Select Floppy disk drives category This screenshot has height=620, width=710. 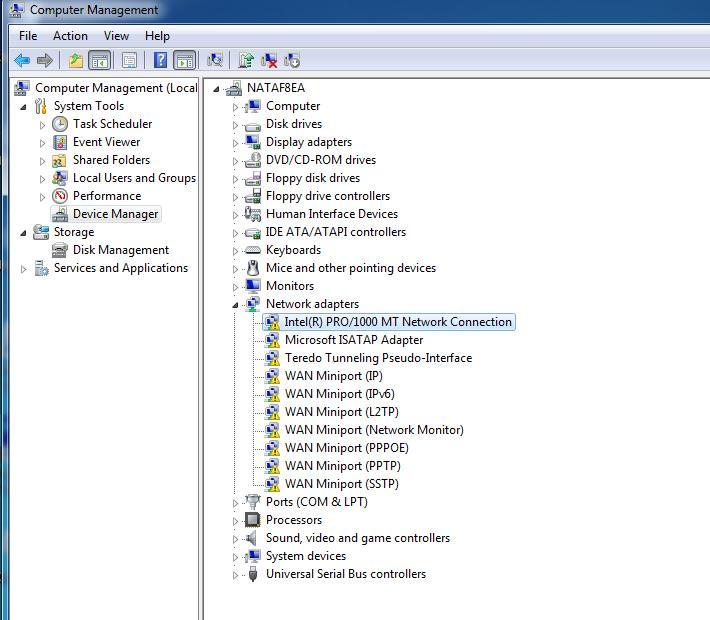coord(313,178)
